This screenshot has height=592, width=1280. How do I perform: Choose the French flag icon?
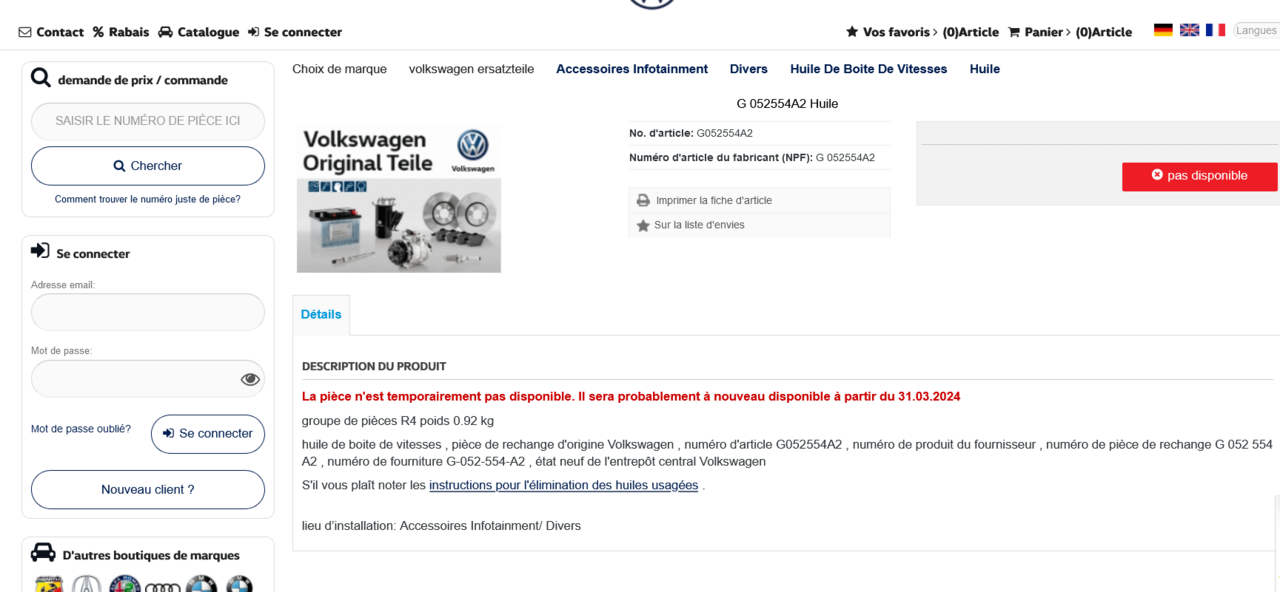[1215, 30]
